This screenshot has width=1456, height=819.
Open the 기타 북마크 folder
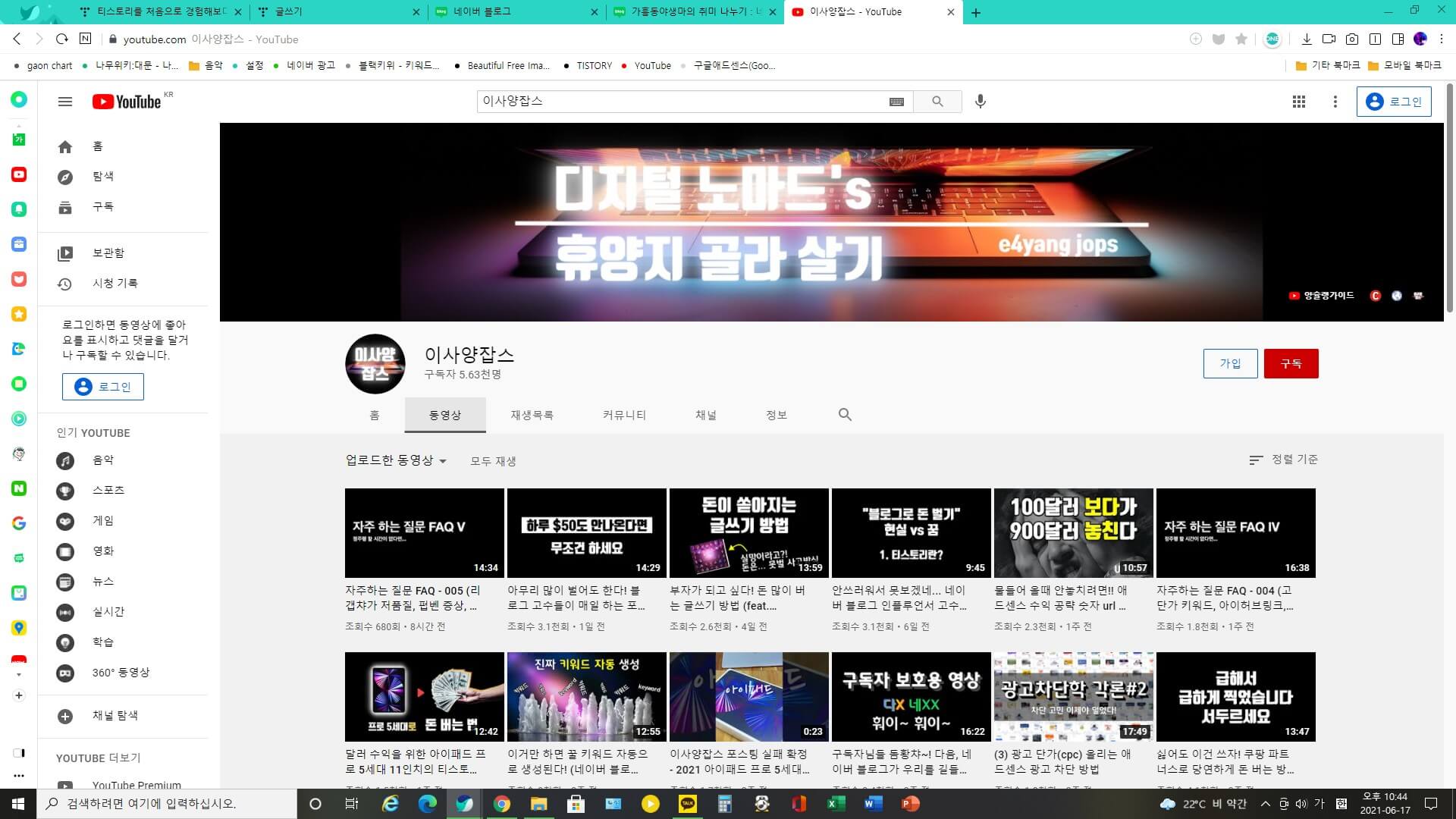tap(1327, 66)
